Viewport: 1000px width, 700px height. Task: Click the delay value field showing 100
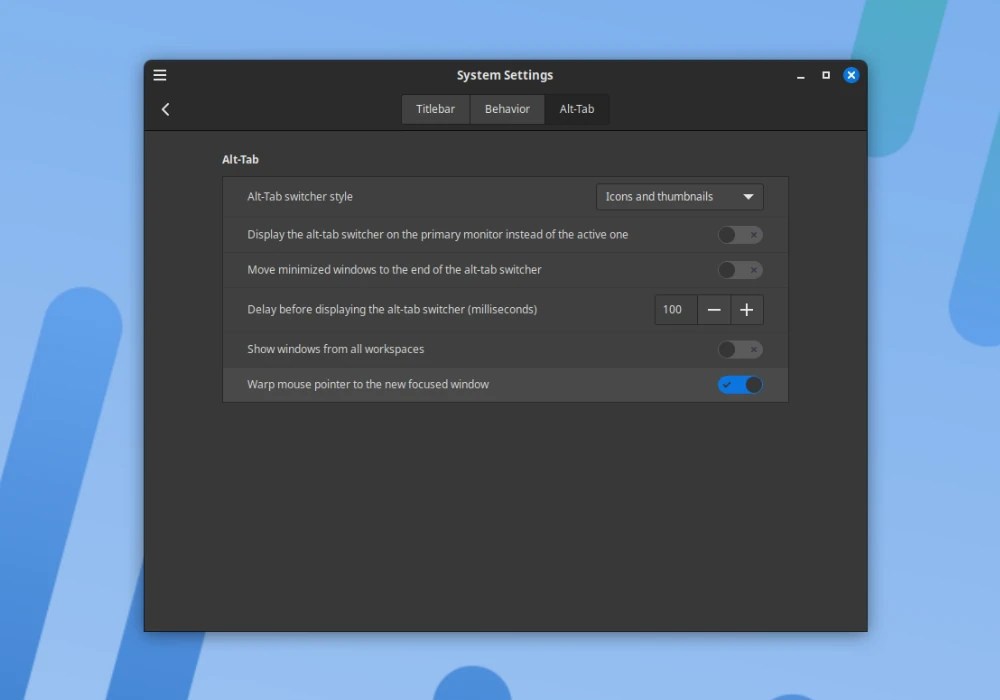pyautogui.click(x=675, y=310)
